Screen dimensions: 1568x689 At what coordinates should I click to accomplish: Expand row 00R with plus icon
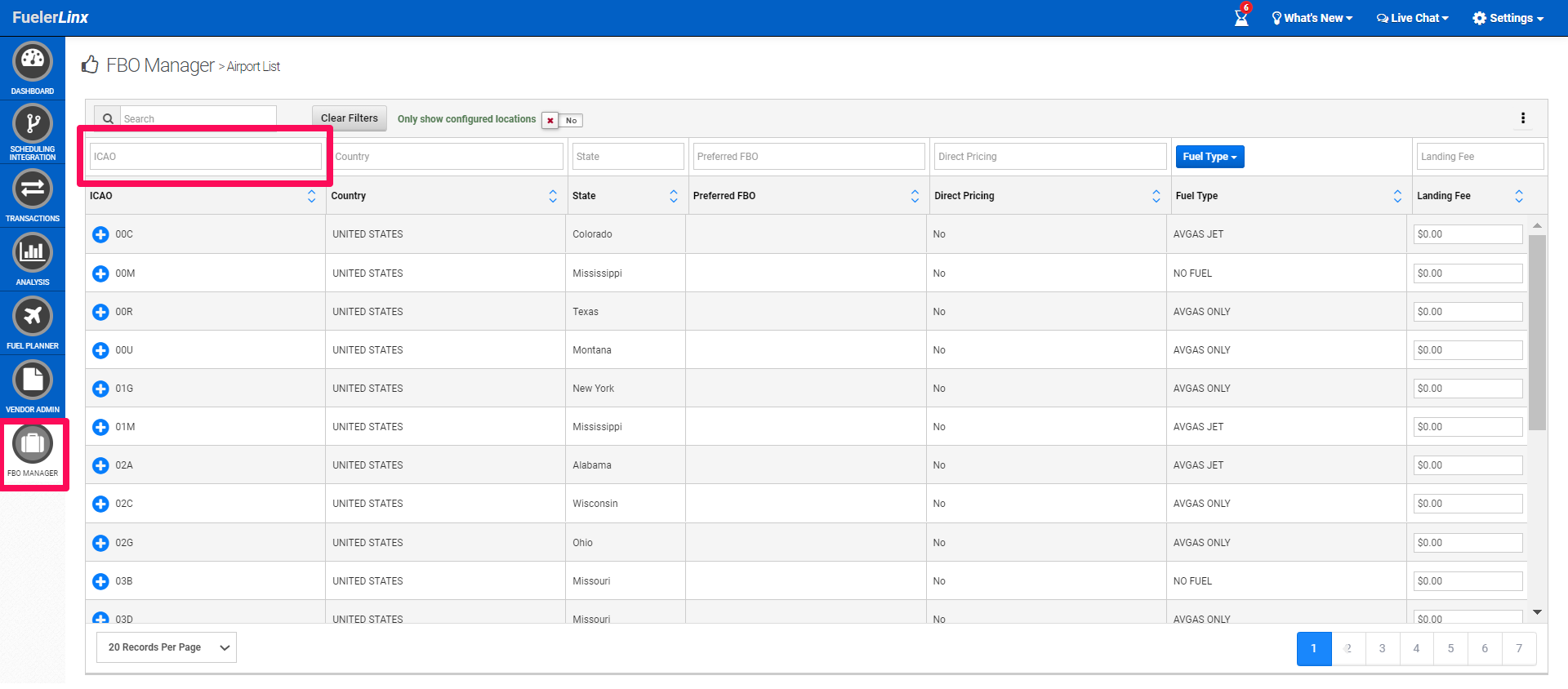pos(100,312)
